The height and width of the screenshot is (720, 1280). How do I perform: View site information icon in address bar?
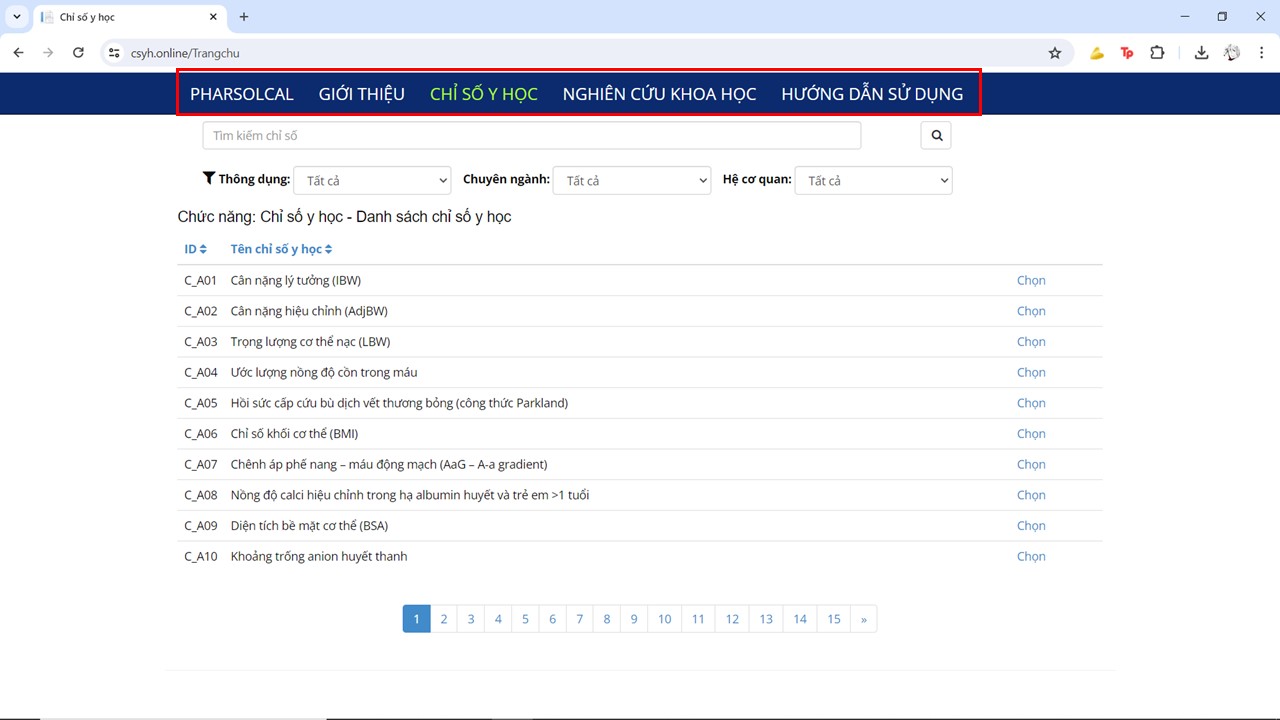(114, 53)
